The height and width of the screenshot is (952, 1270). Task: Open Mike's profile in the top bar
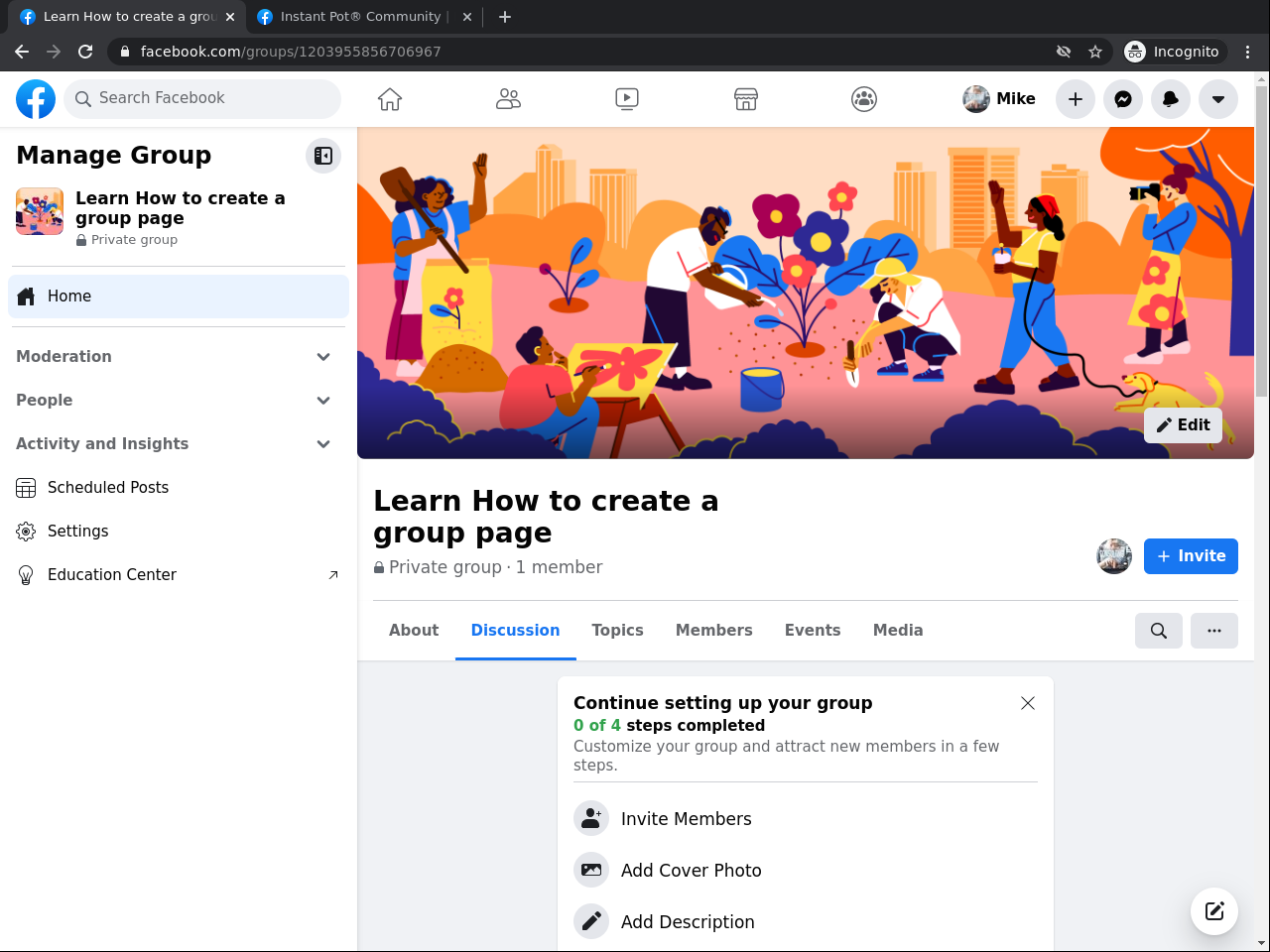999,99
